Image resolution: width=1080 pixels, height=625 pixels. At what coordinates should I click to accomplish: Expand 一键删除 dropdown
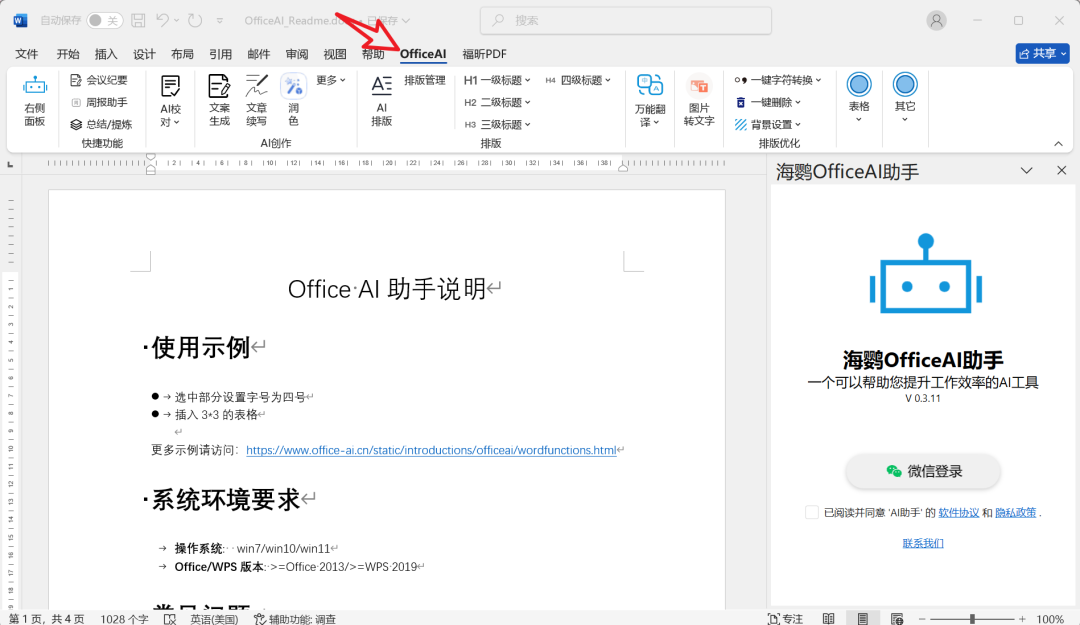point(768,103)
